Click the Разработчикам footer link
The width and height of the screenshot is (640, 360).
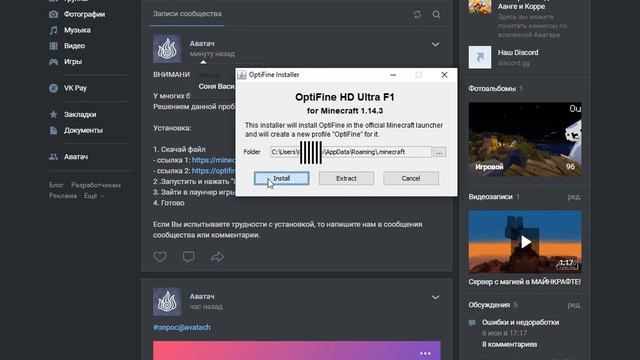[x=96, y=185]
